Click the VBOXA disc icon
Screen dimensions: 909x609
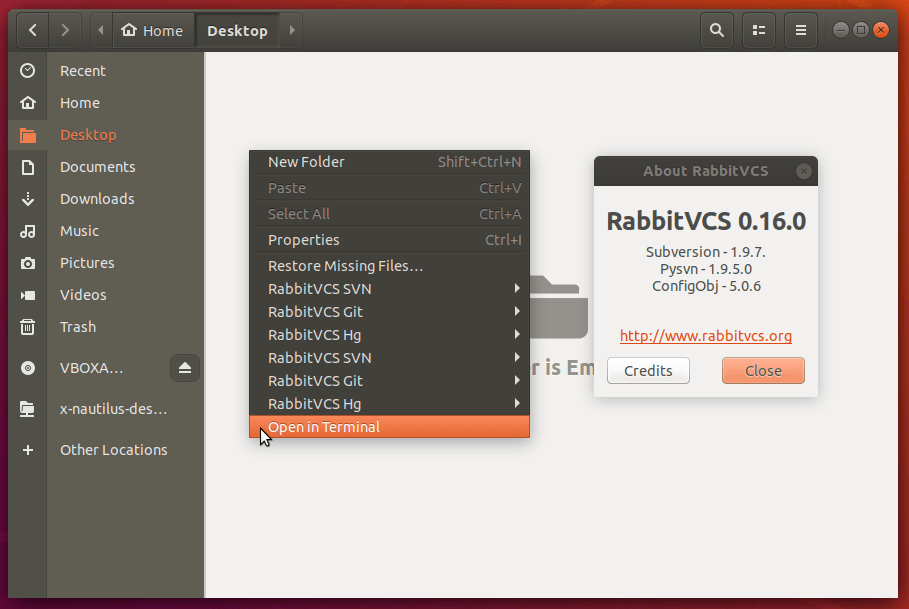click(x=27, y=369)
